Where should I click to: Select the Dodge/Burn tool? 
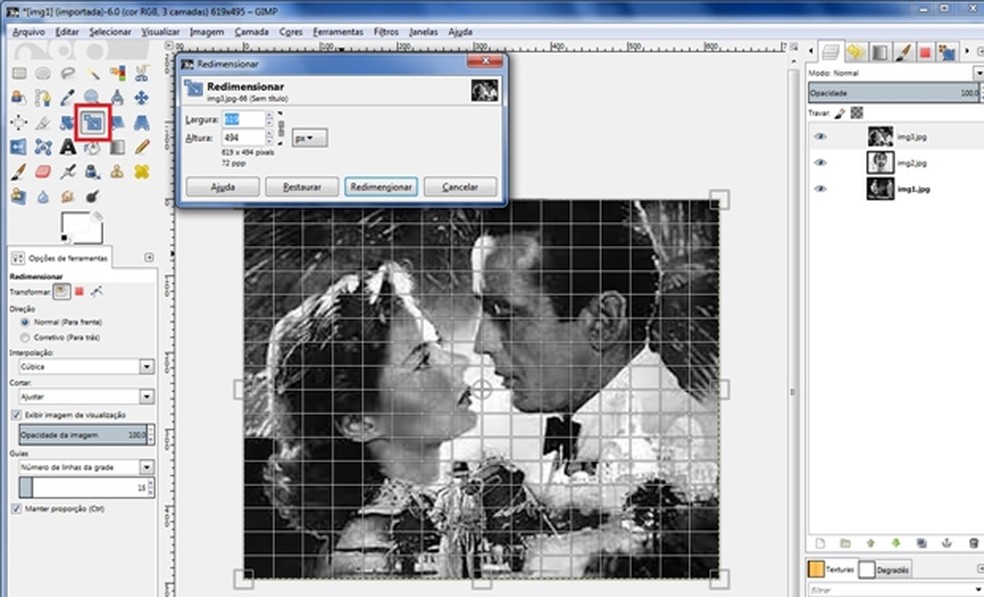pyautogui.click(x=93, y=196)
